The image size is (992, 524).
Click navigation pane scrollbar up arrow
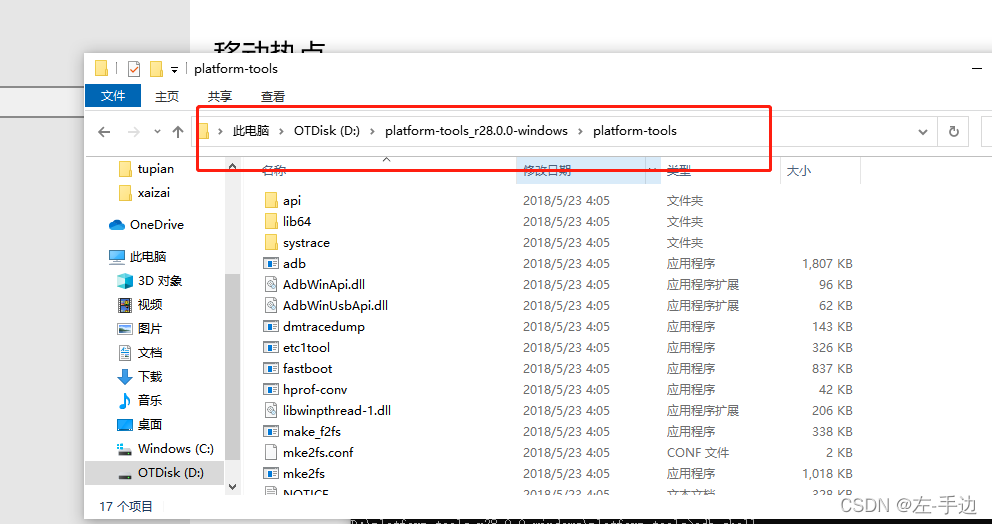pyautogui.click(x=232, y=166)
